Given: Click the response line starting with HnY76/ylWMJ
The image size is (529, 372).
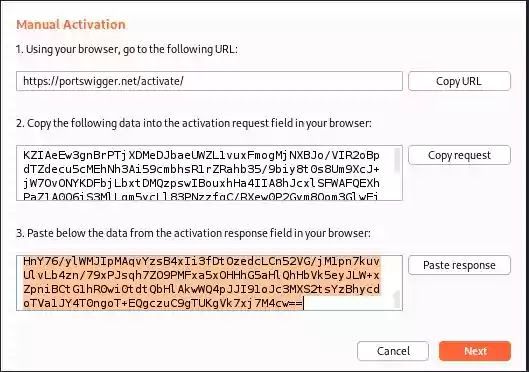Looking at the screenshot, I should (x=201, y=261).
